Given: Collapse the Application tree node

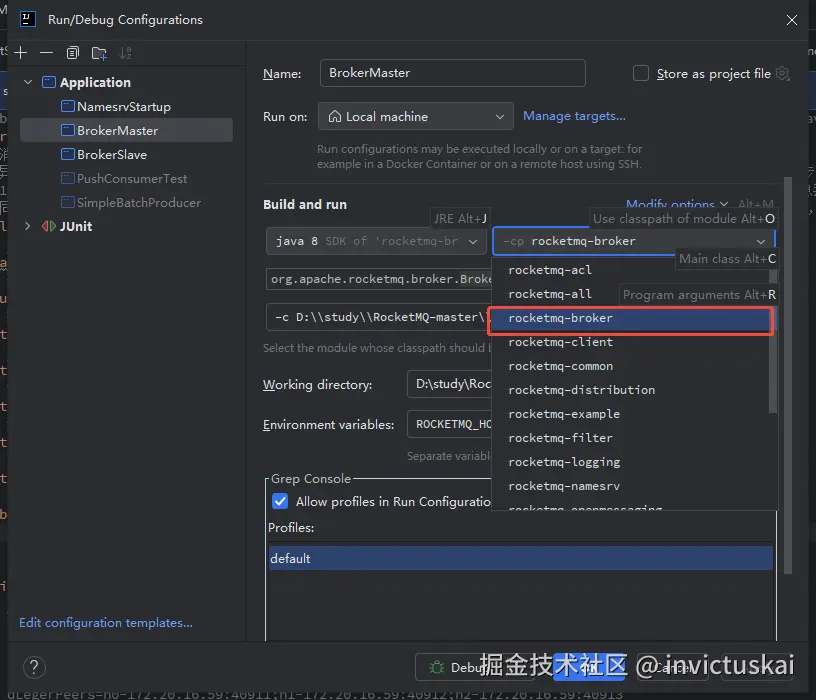Looking at the screenshot, I should 28,82.
